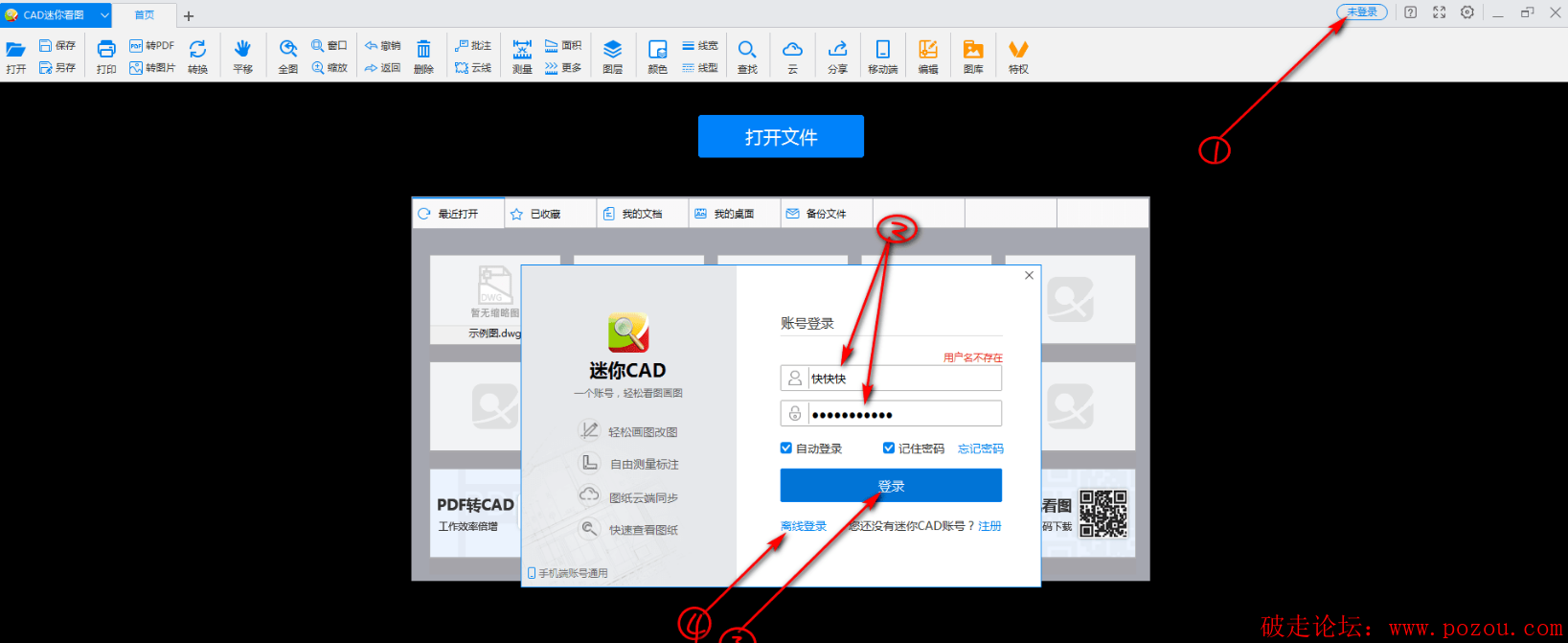Expand the CAD迷你看图 title dropdown
The image size is (1568, 643).
pos(104,15)
